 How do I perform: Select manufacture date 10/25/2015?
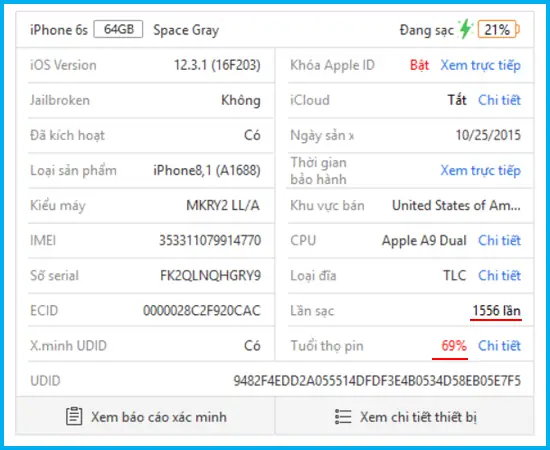(x=488, y=135)
